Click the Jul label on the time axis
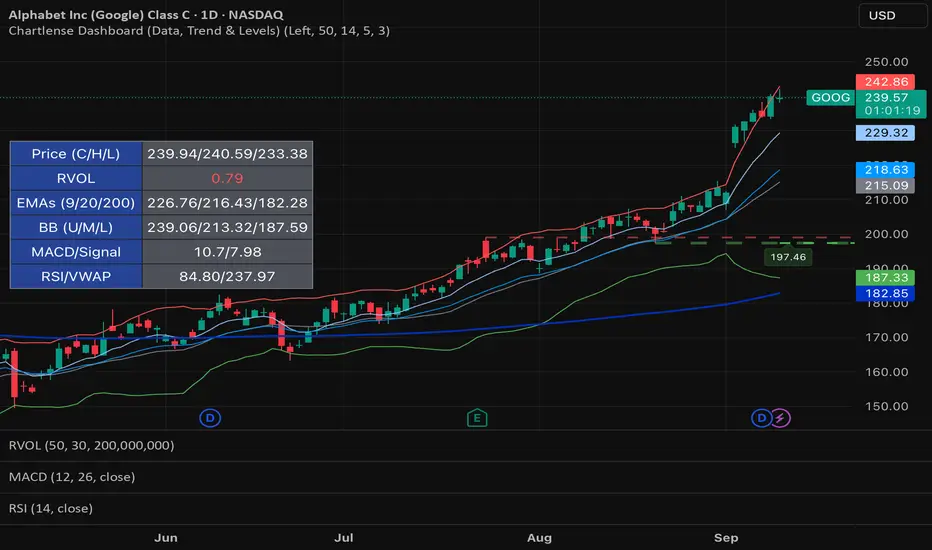Viewport: 932px width, 550px height. click(344, 538)
